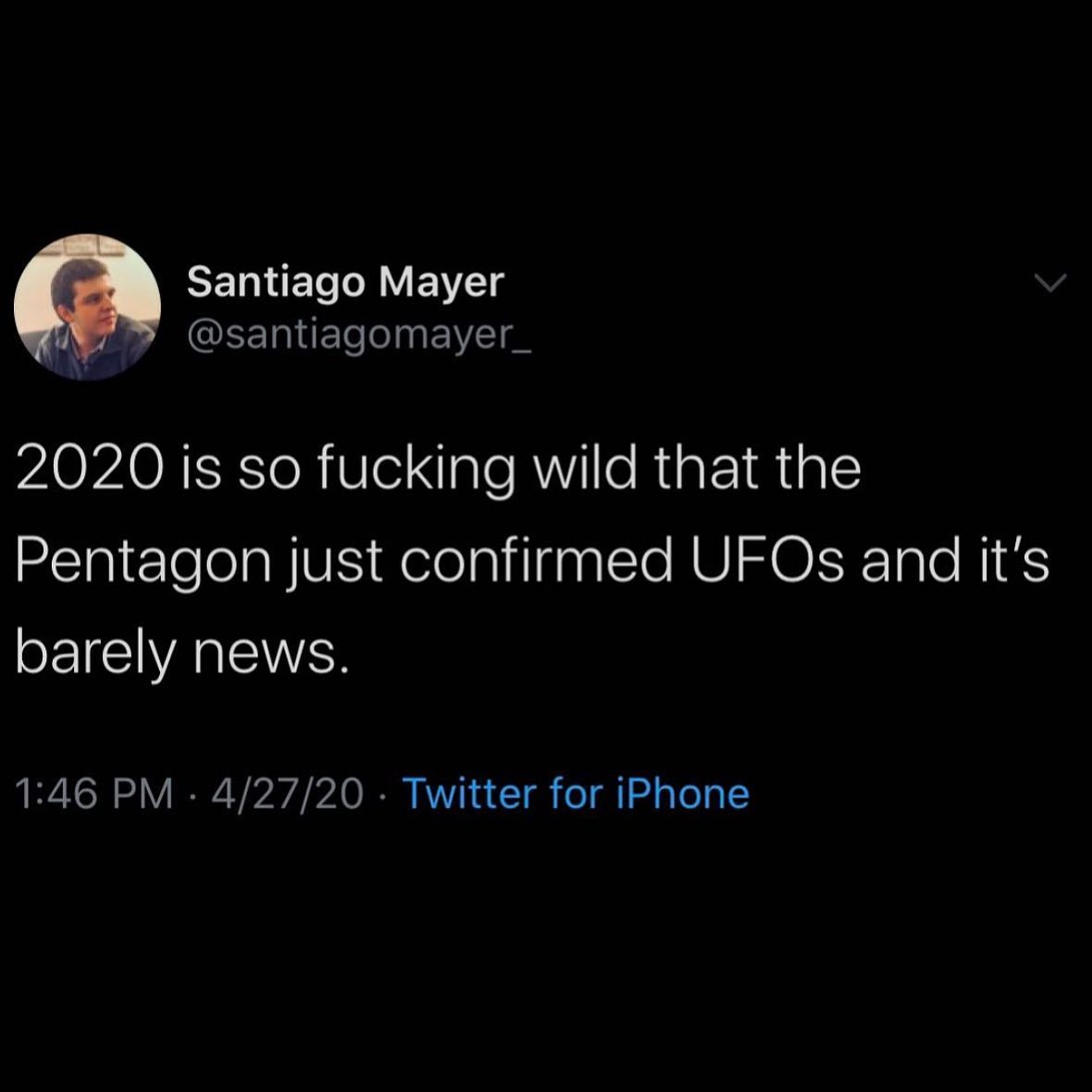Open the tweet options chevron menu
The image size is (1092, 1092).
coord(1050,282)
